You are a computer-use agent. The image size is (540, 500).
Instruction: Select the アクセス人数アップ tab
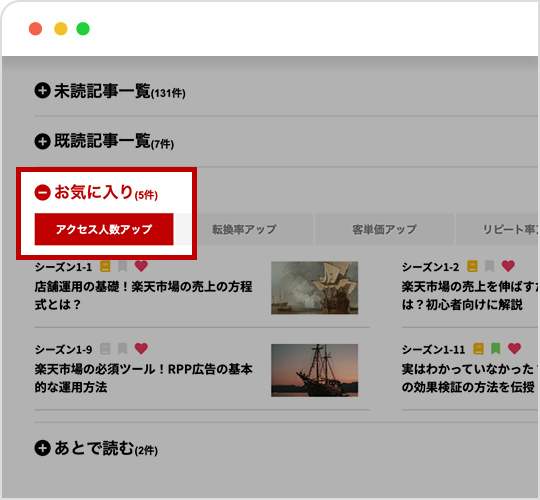pos(104,229)
